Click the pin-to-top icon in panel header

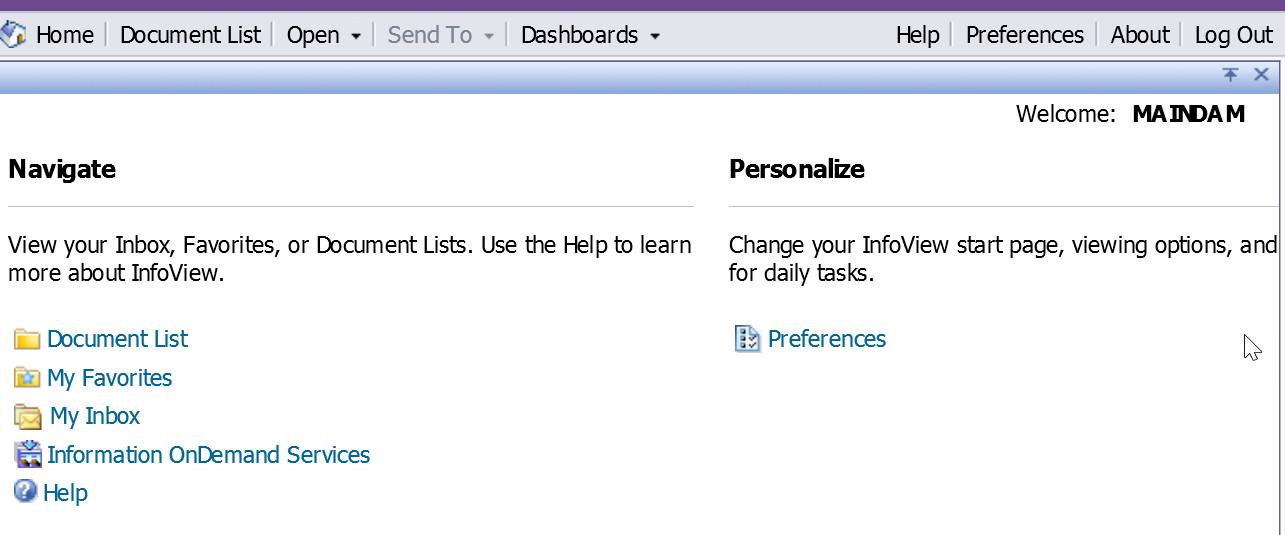(1231, 75)
